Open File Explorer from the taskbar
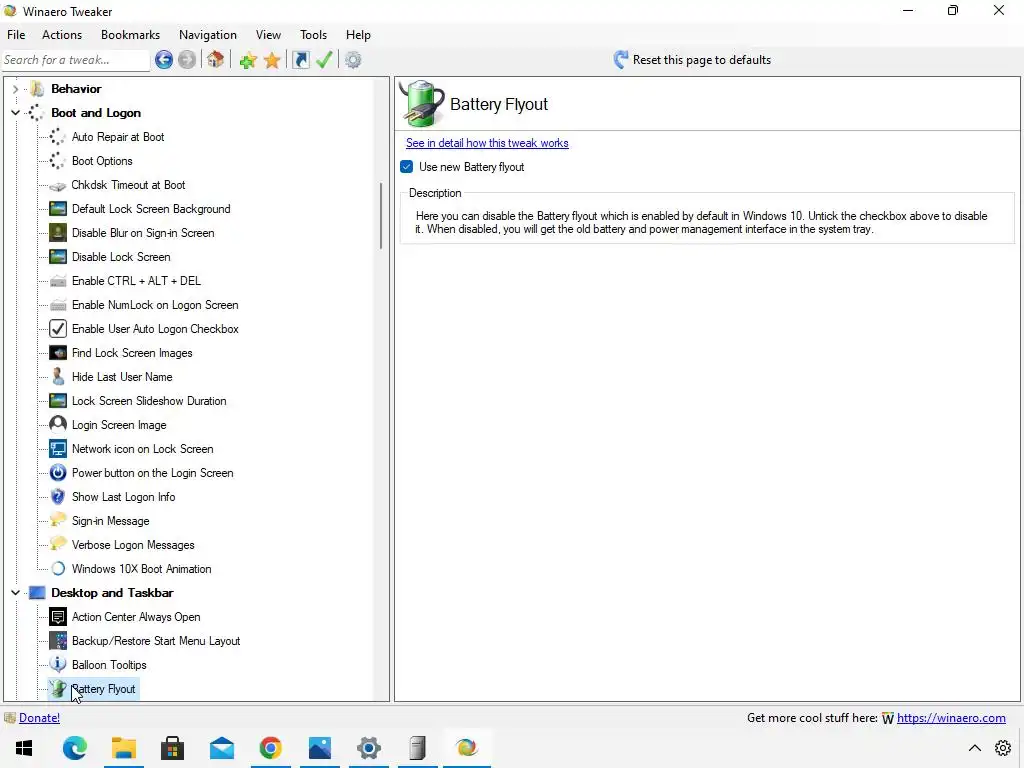This screenshot has height=768, width=1024. pyautogui.click(x=123, y=748)
